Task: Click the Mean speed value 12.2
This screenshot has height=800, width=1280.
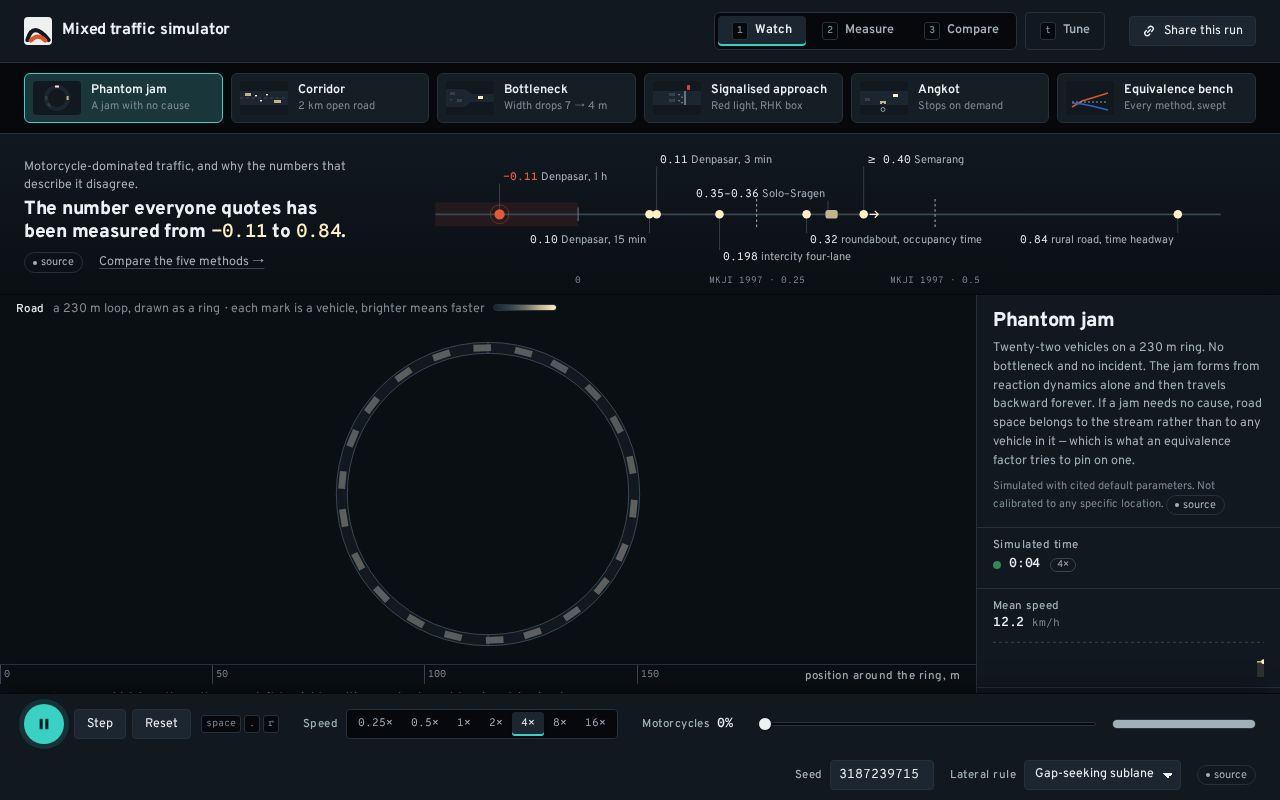Action: point(1008,622)
